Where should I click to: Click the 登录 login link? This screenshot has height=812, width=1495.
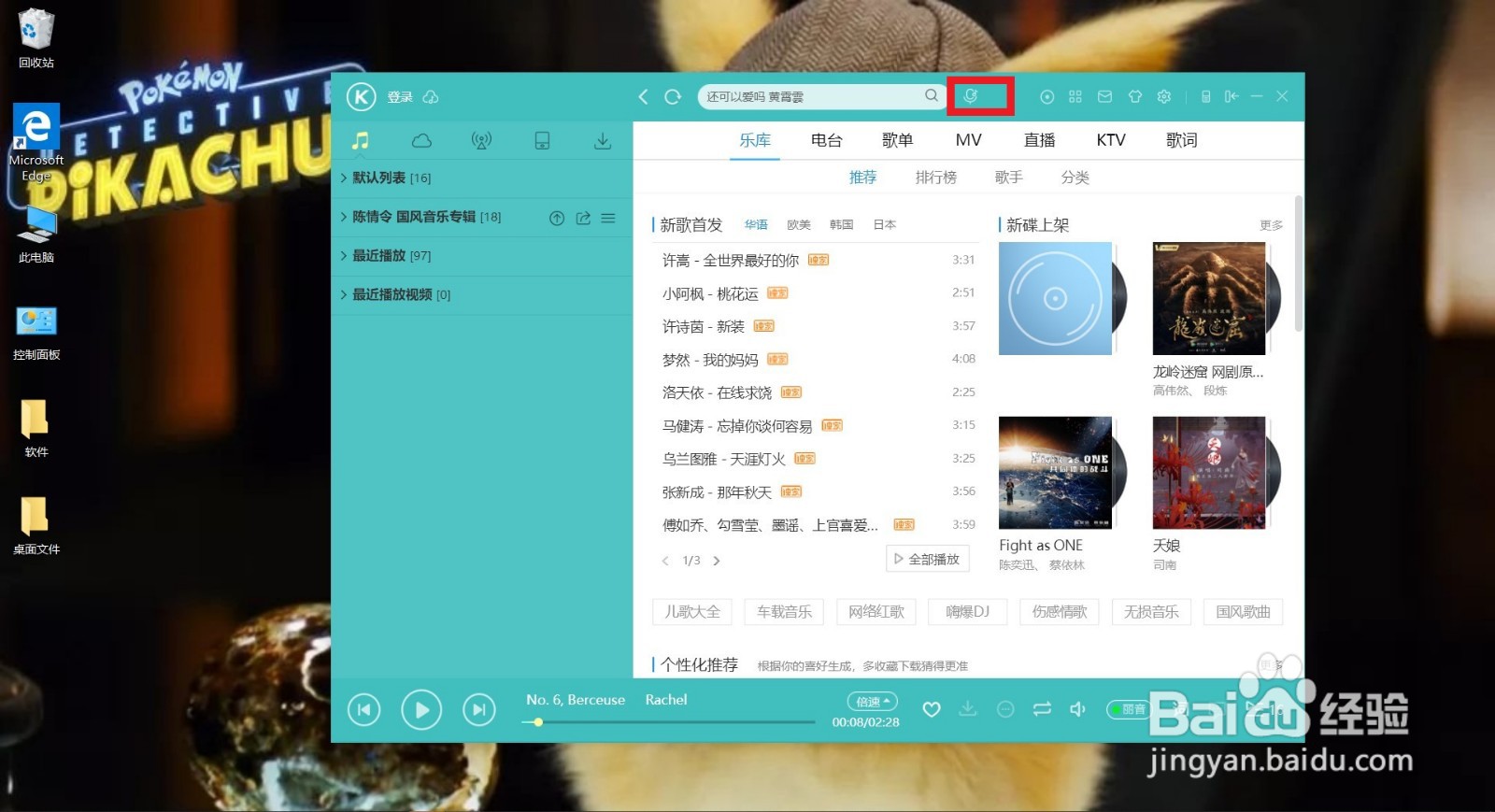(x=400, y=97)
